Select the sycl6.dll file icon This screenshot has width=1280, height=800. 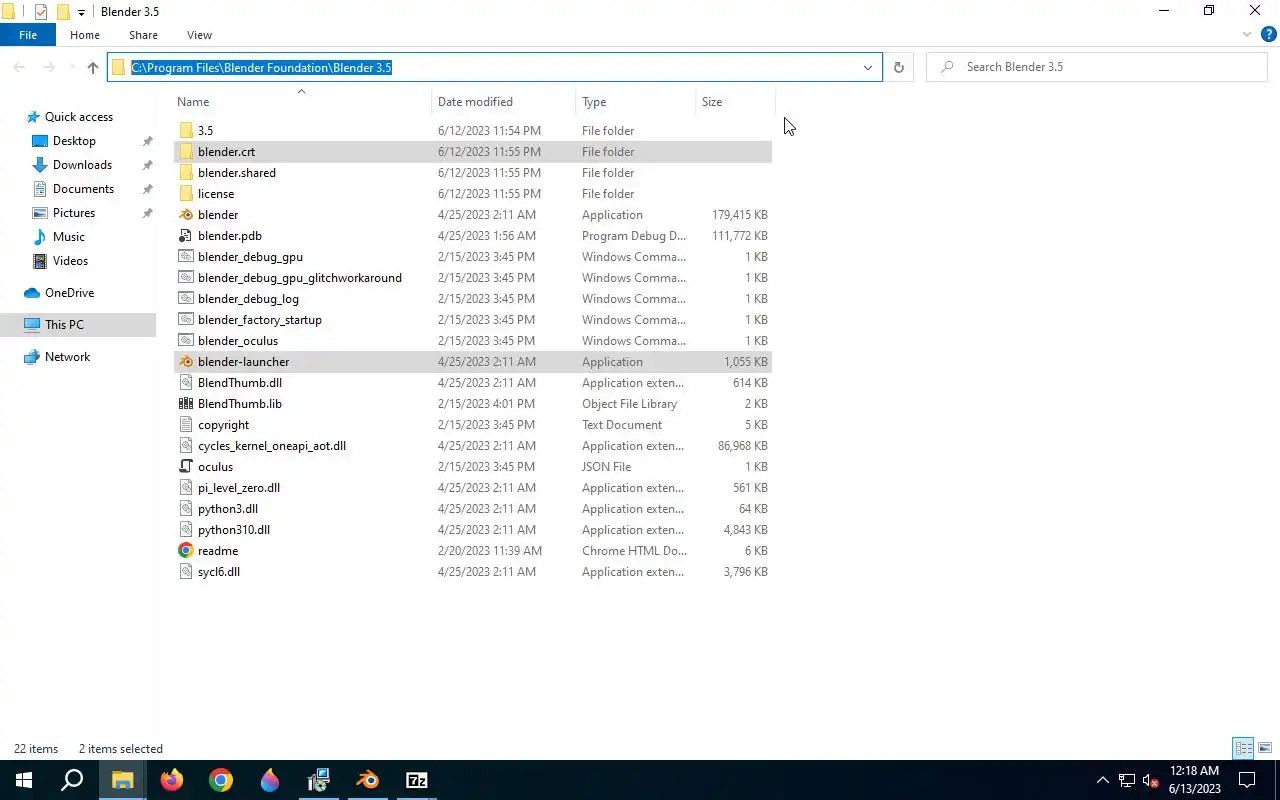[x=185, y=572]
